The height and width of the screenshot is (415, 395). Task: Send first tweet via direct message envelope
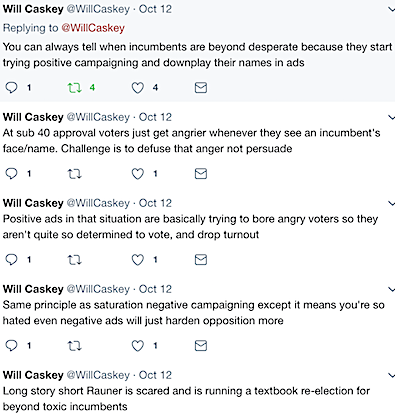[x=201, y=88]
